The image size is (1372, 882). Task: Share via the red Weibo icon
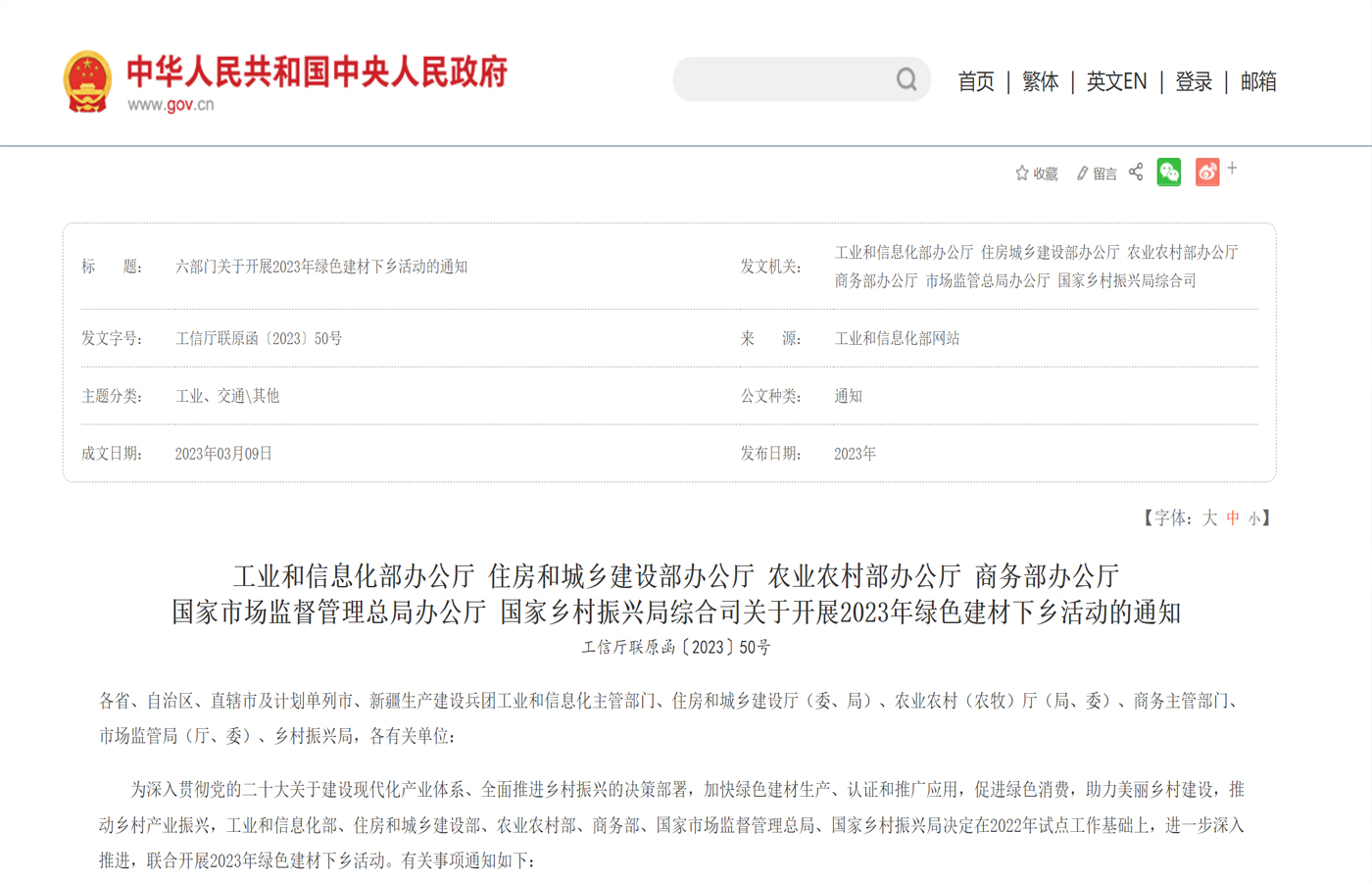[x=1207, y=172]
